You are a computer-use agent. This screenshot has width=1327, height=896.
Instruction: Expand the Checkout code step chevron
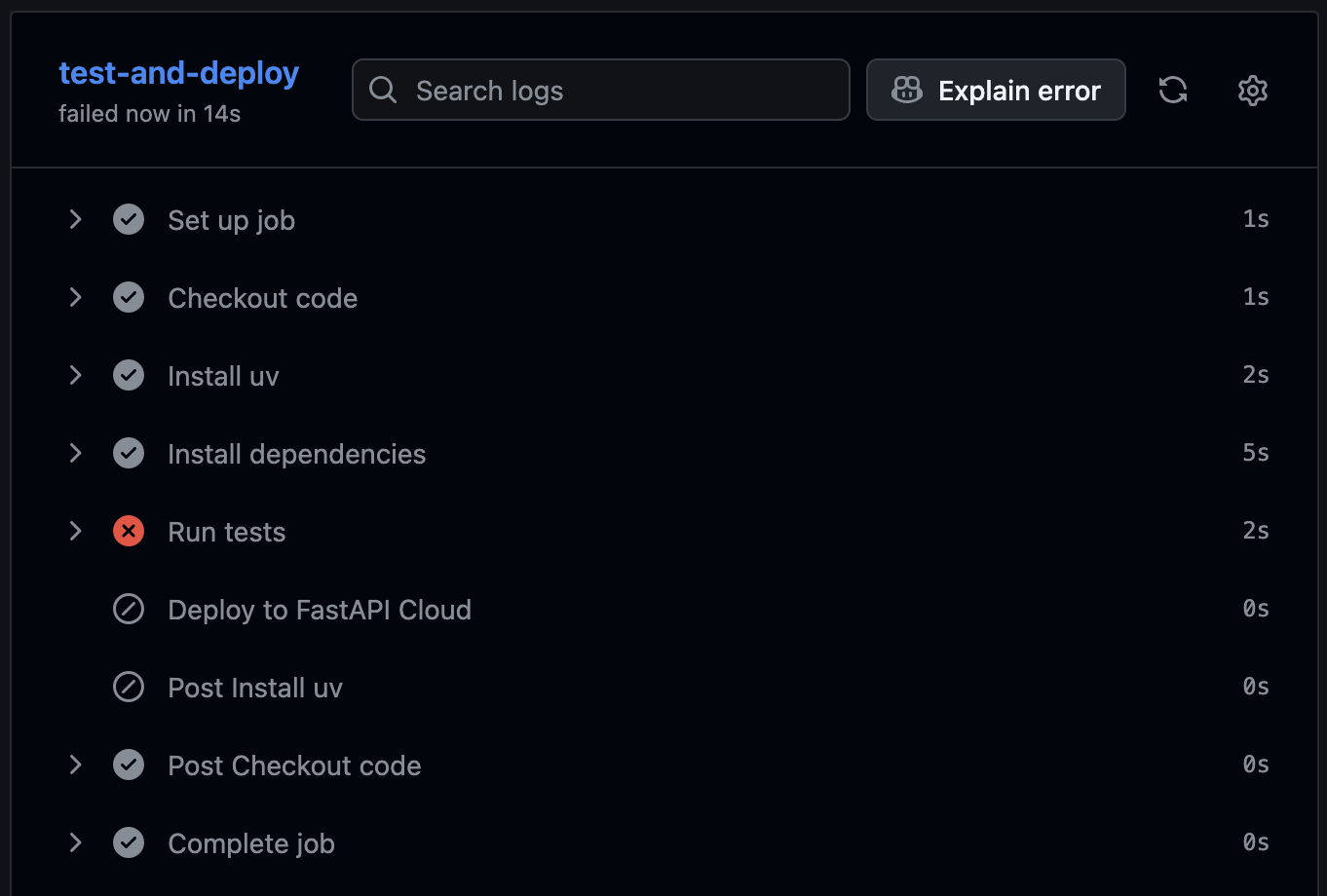click(75, 298)
